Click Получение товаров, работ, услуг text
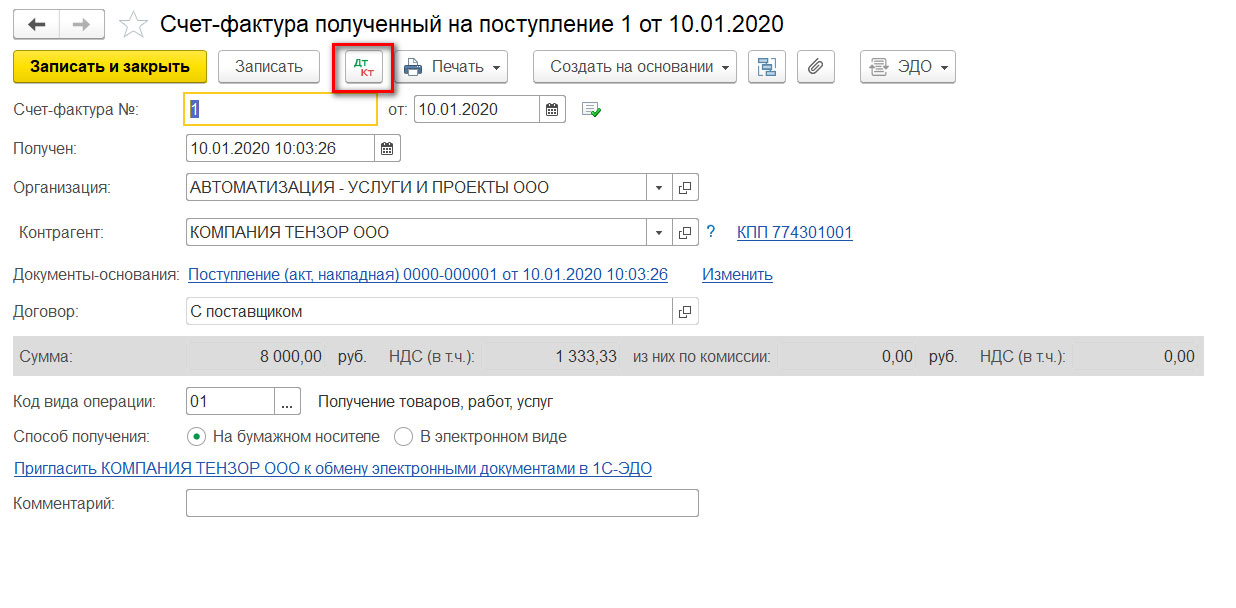Image resolution: width=1236 pixels, height=608 pixels. (436, 402)
